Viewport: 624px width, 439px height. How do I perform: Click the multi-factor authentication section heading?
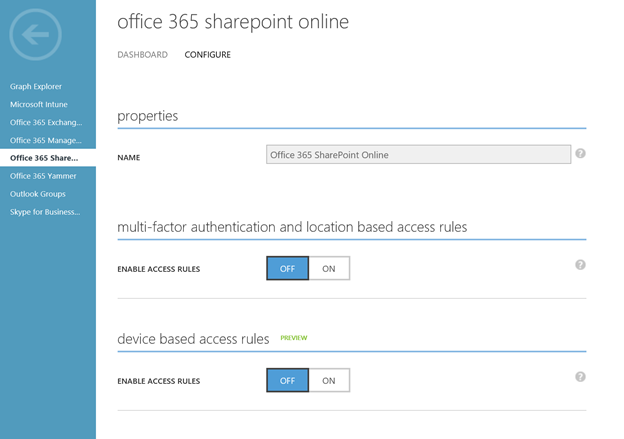click(x=292, y=227)
